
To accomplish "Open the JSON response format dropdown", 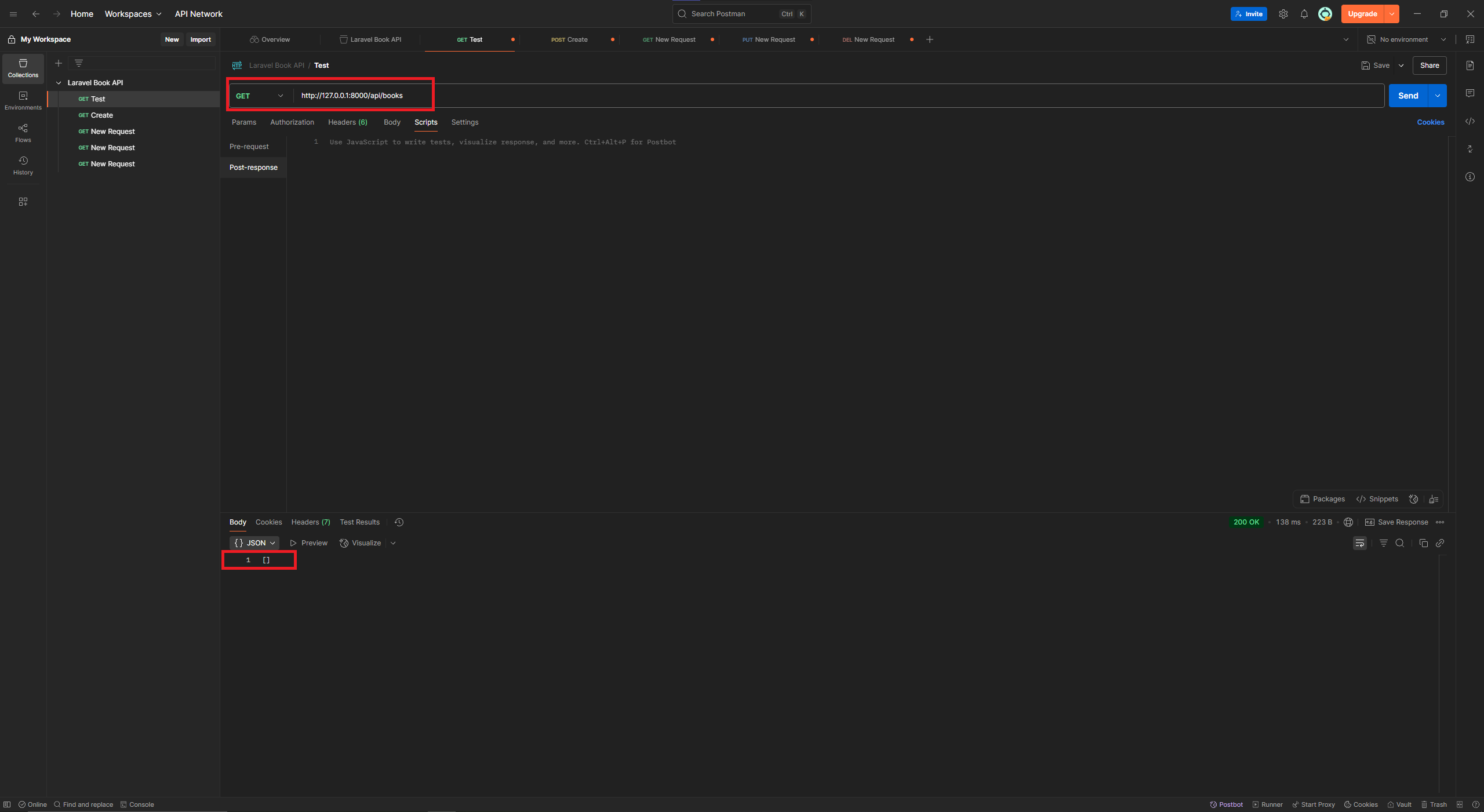I will (254, 542).
